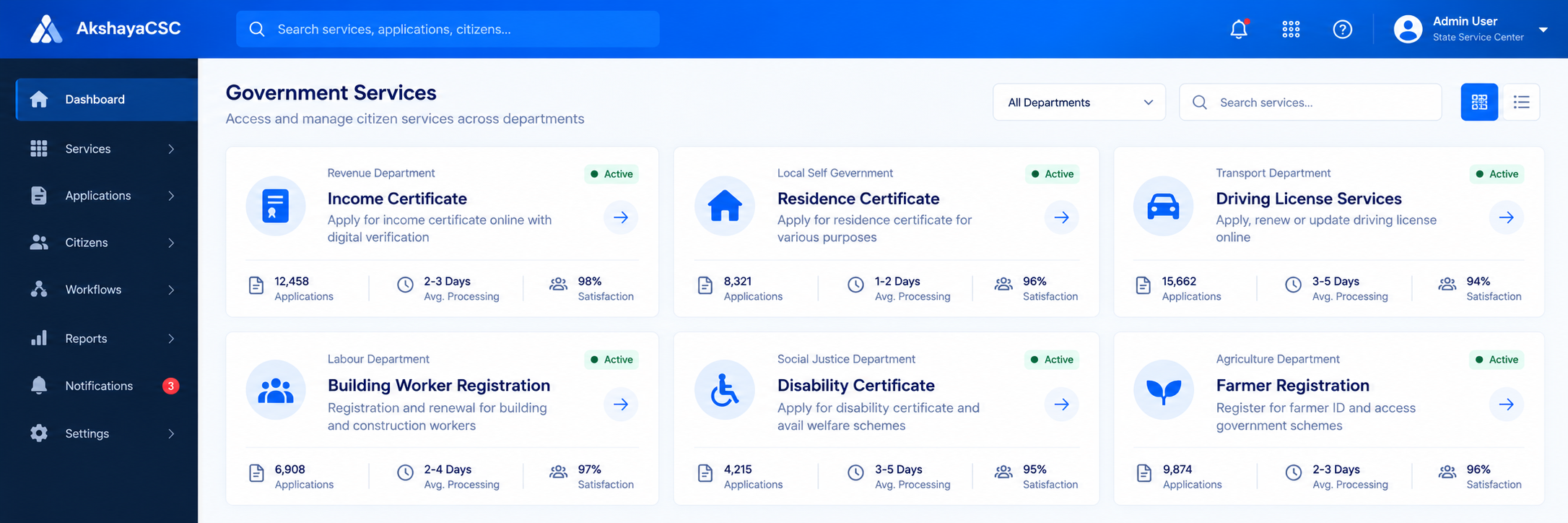Select the Citizens sidebar item

(x=107, y=243)
